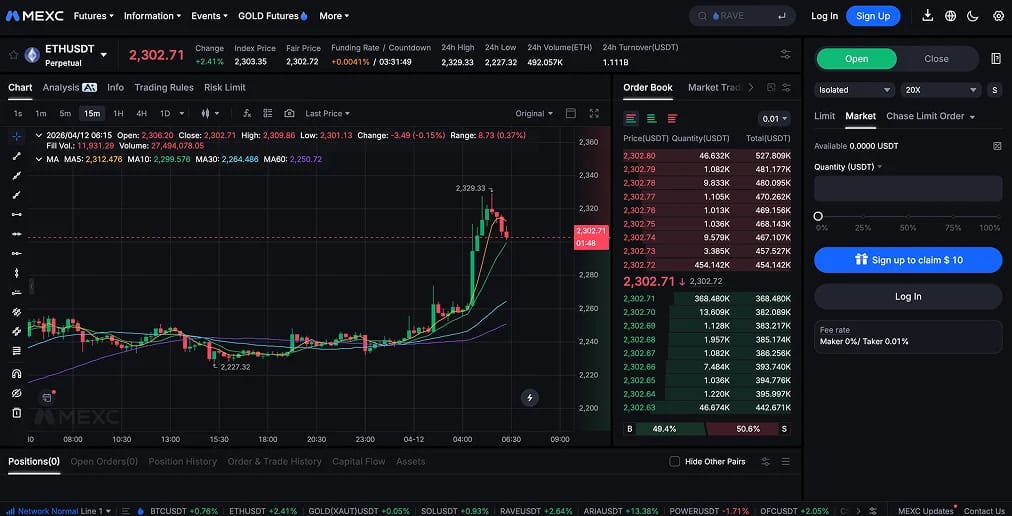Select the horizontal line drawing tool
The height and width of the screenshot is (516, 1012).
pos(17,214)
